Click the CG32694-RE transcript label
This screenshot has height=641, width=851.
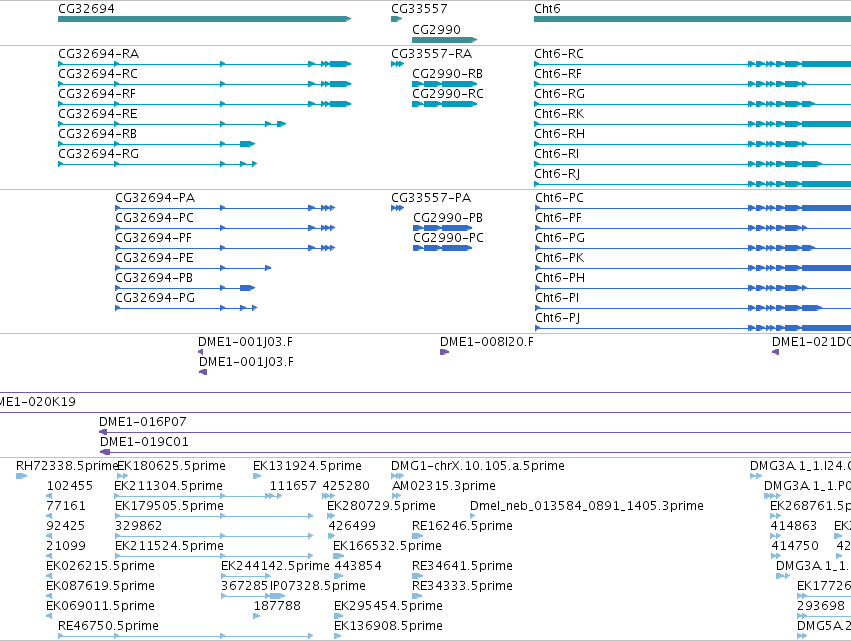98,114
